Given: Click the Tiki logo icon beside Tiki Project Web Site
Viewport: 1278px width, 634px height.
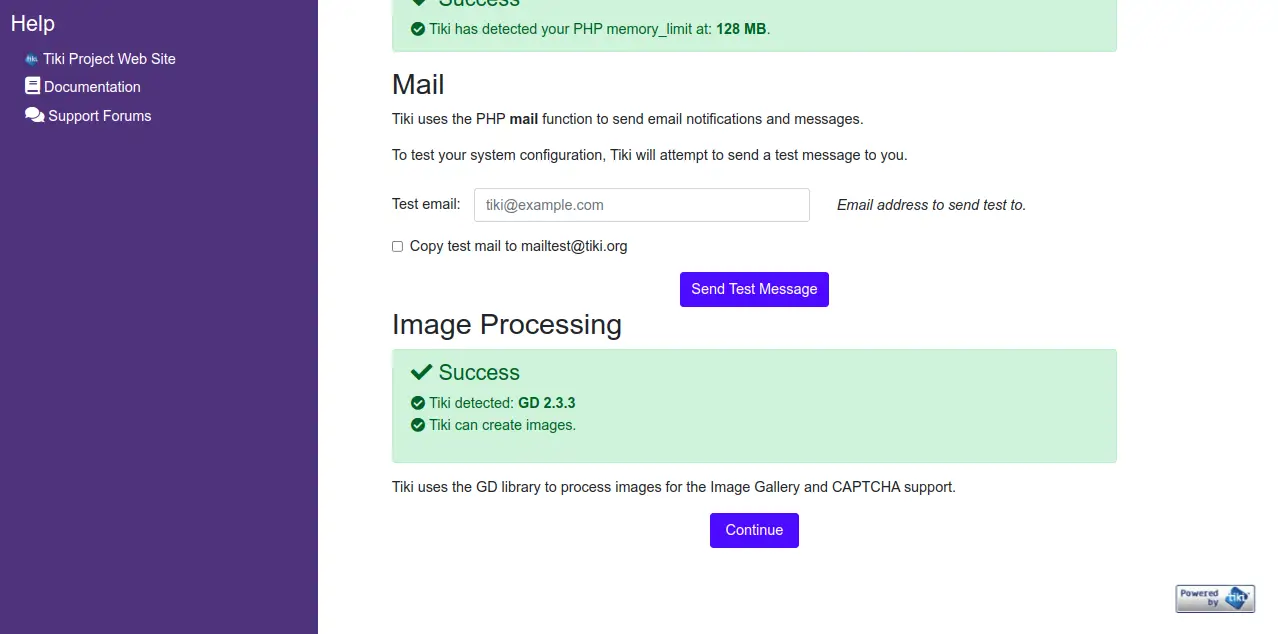Looking at the screenshot, I should point(32,59).
